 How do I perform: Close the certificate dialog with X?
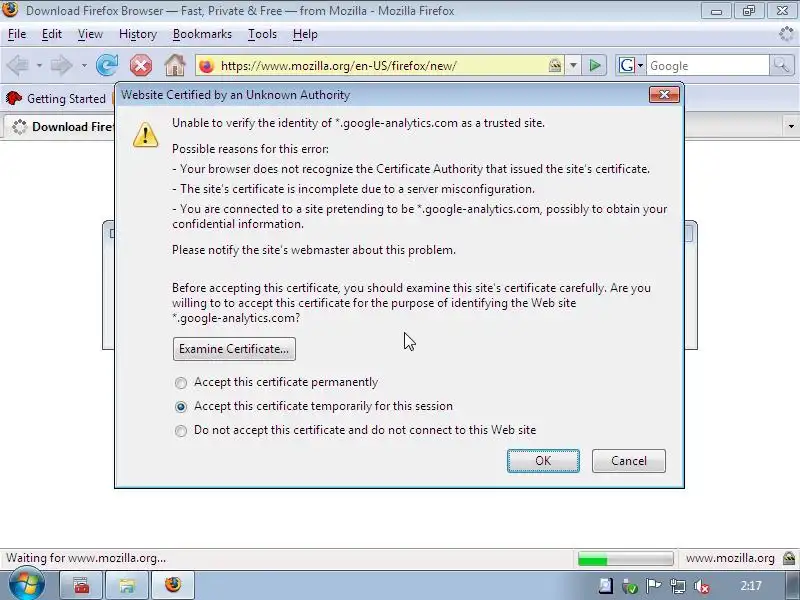pyautogui.click(x=664, y=95)
